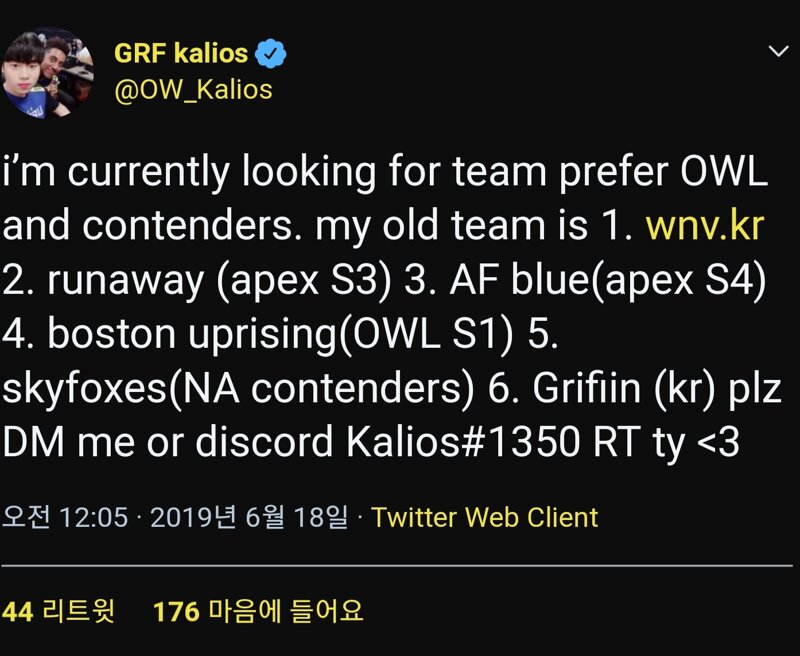Open GRF kalios profile picture
800x656 pixels.
pos(47,73)
